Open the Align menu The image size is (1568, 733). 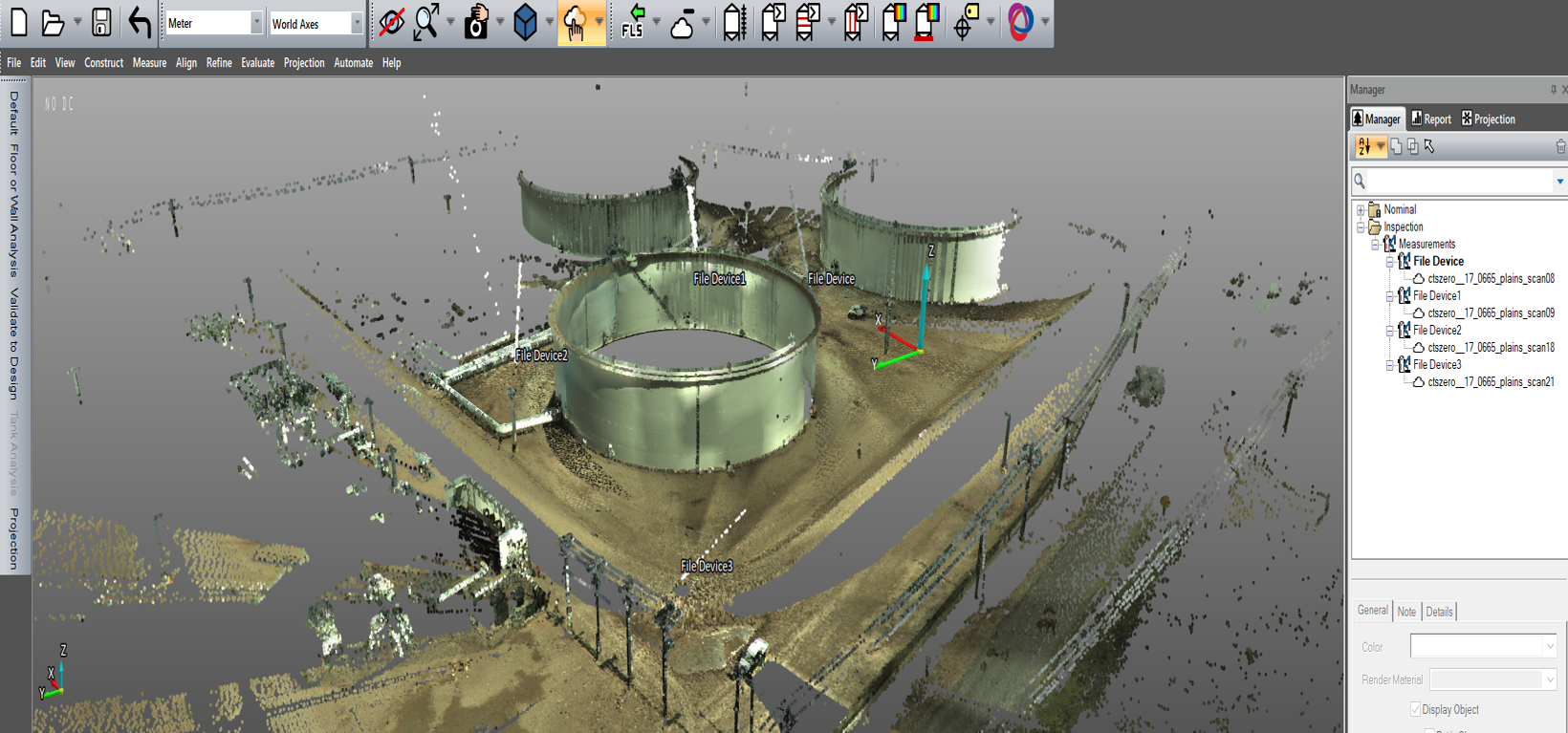(x=185, y=63)
